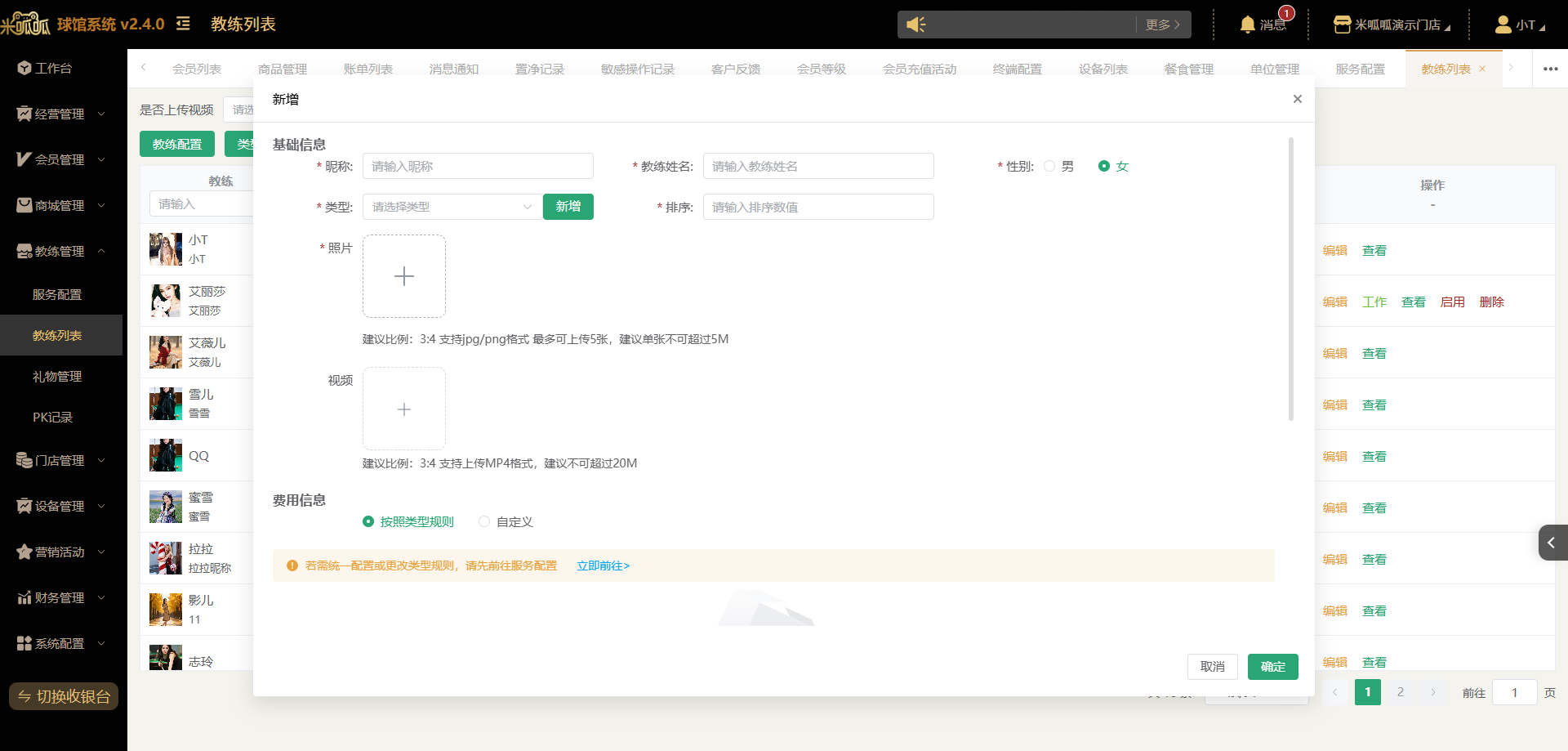
Task: Click the 拉拉 coach thumbnail
Action: (x=166, y=558)
